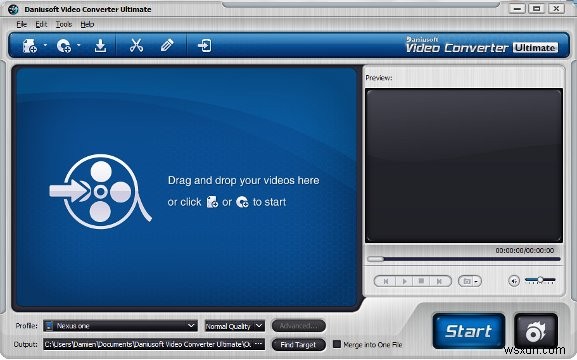577x360 pixels.
Task: Click the add-file icon in drop area text
Action: (x=212, y=202)
